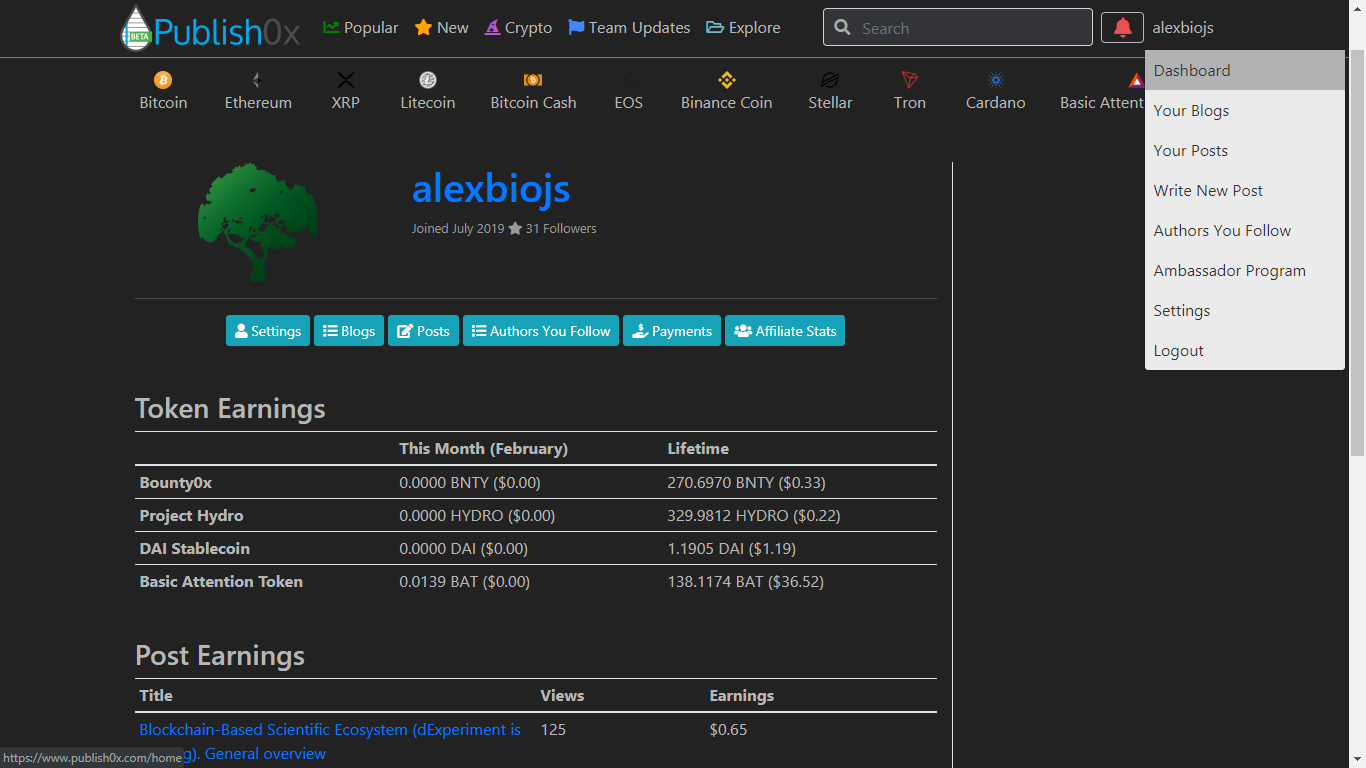Open New posts in the navbar
1366x768 pixels.
442,28
